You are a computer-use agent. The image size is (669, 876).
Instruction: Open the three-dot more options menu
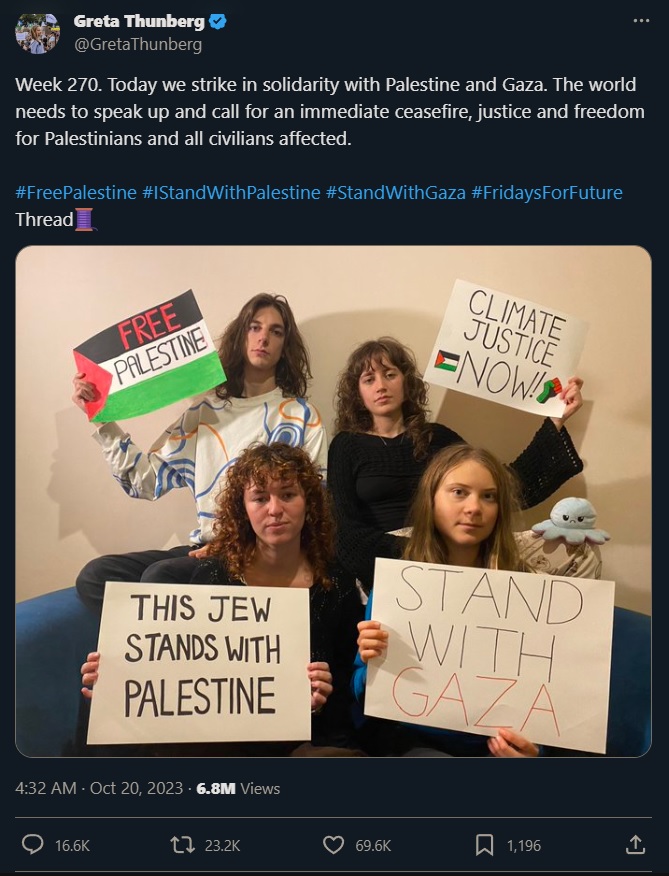pos(641,21)
